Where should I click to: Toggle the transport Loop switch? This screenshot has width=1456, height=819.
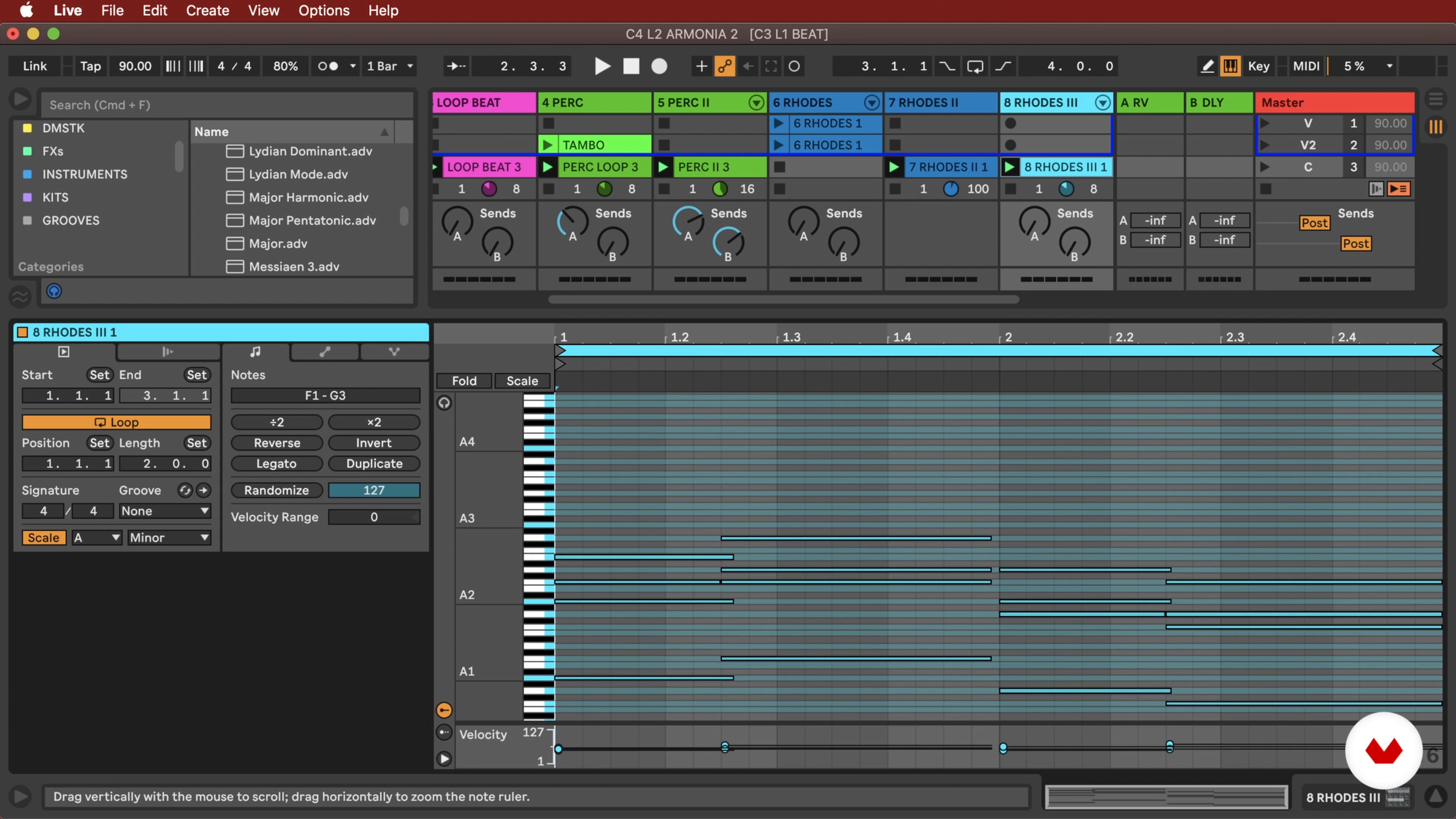(975, 66)
